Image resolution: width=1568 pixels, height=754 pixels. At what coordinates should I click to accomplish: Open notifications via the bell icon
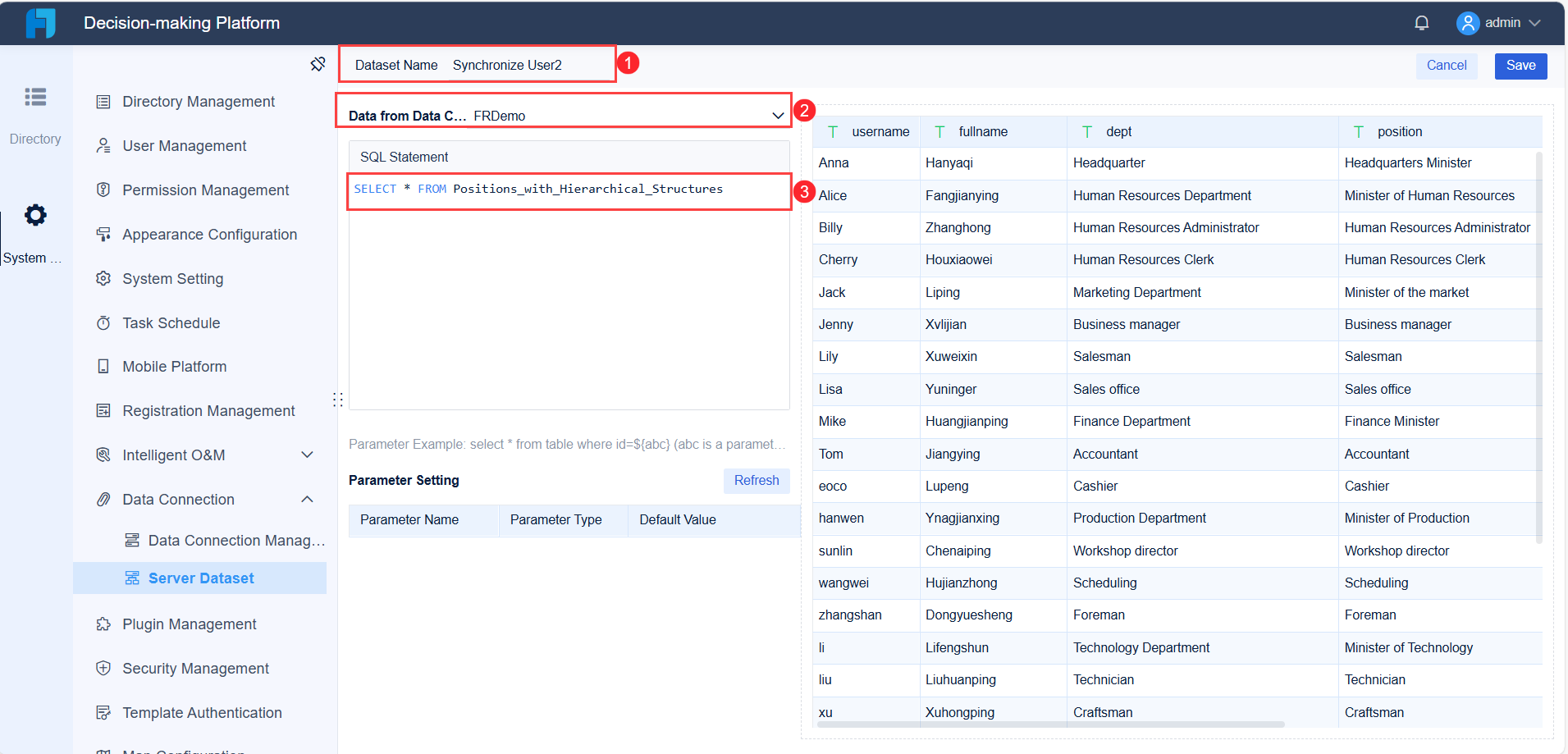coord(1421,22)
